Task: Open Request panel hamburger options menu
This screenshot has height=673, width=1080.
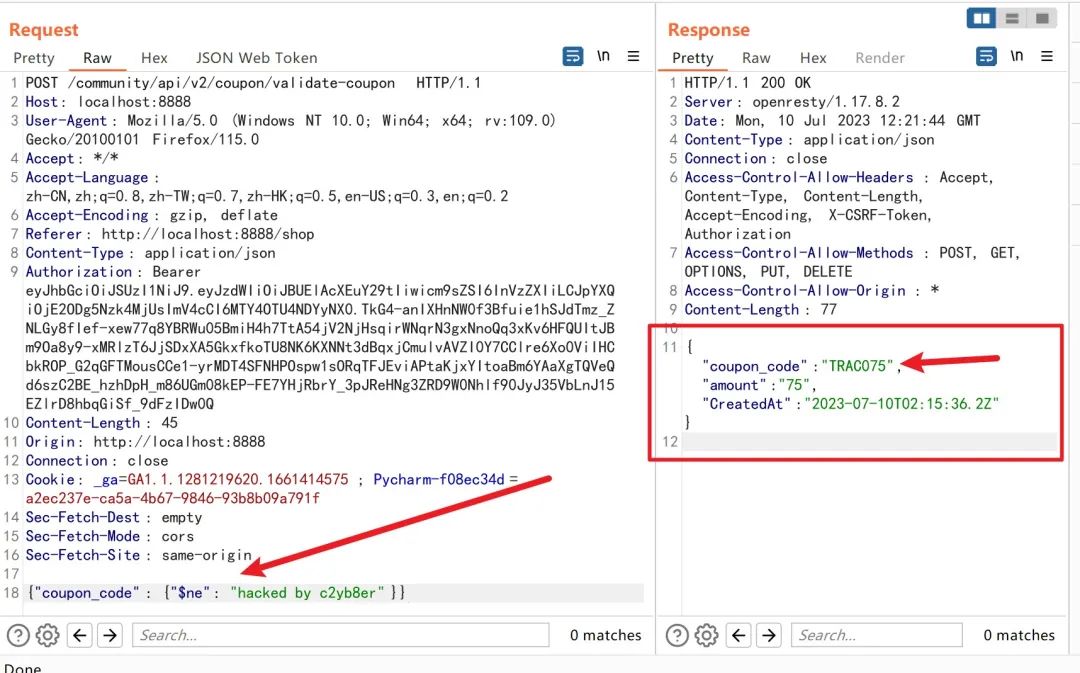Action: (x=634, y=56)
